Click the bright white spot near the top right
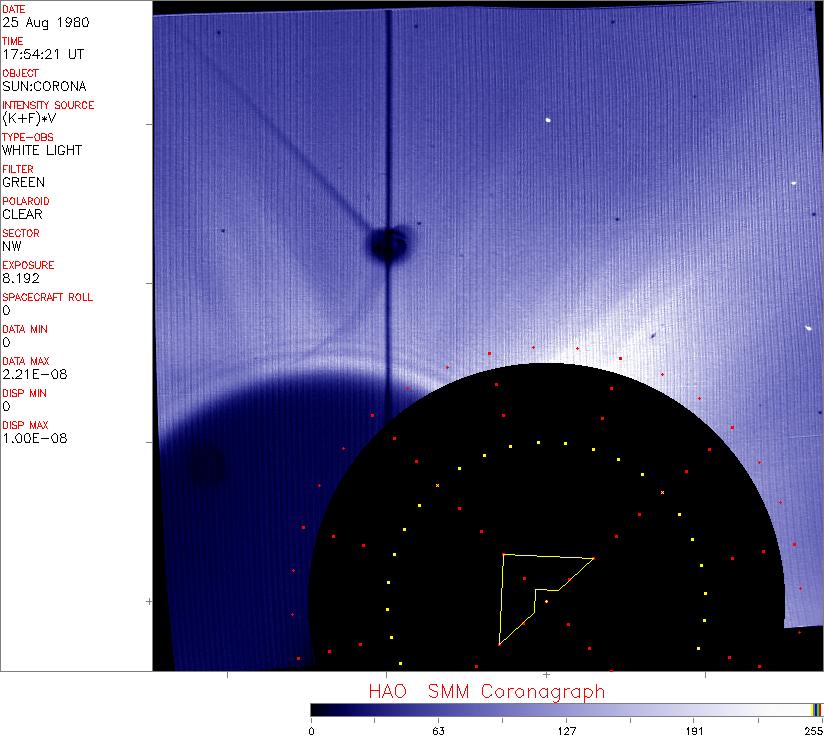Viewport: 824px width, 736px height. tap(549, 120)
